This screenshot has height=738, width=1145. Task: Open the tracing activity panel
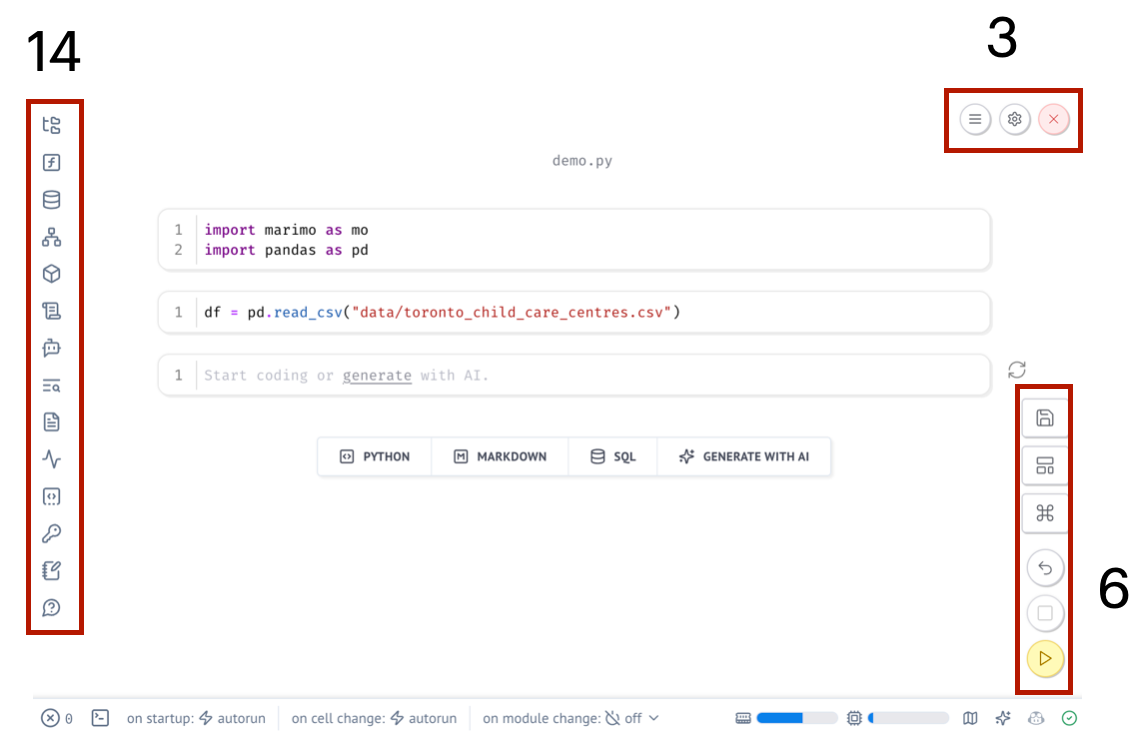pyautogui.click(x=52, y=460)
